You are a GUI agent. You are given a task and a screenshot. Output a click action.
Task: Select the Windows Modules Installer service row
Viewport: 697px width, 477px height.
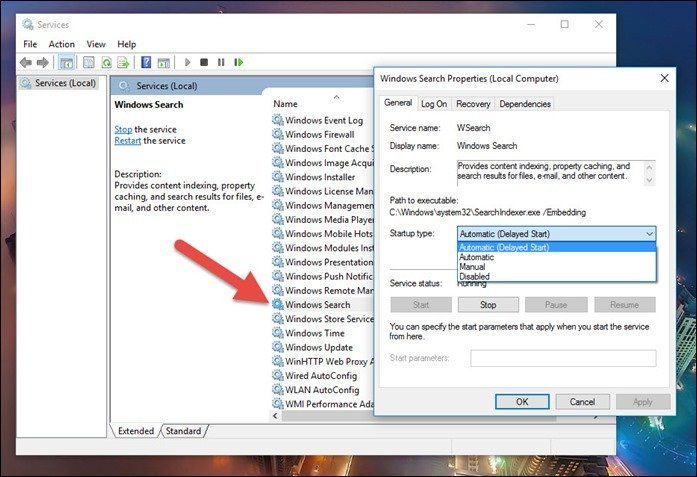point(323,248)
